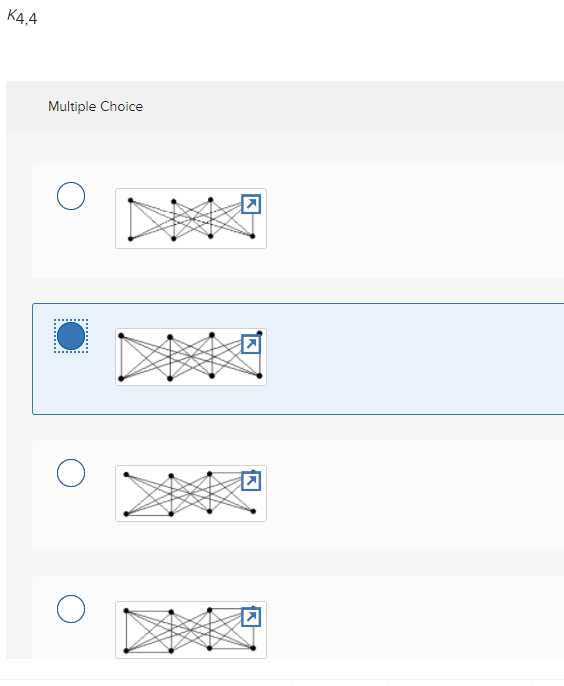Select the first answer's radio button
This screenshot has height=686, width=564.
coord(71,196)
